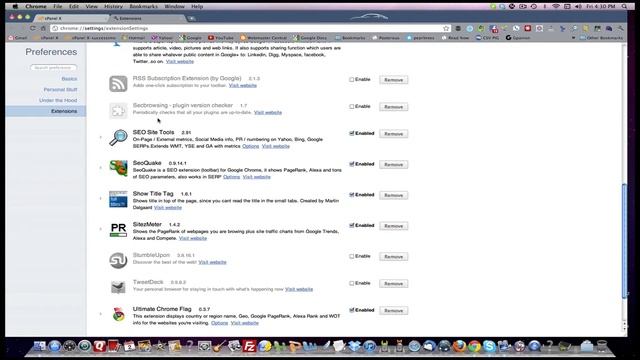Screen dimensions: 640x360
Task: Open the Chrome wrench menu icon
Action: 620,28
